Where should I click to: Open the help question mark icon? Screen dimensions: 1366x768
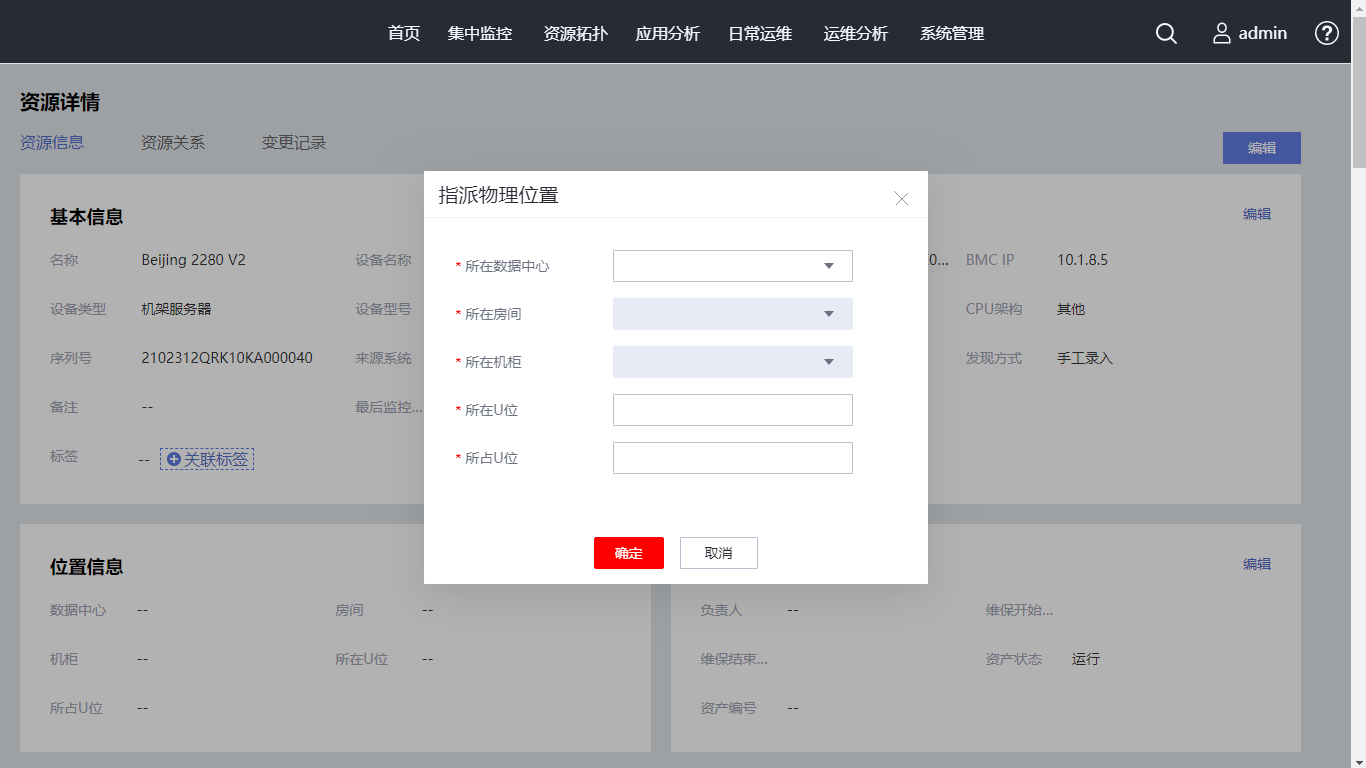coord(1326,33)
